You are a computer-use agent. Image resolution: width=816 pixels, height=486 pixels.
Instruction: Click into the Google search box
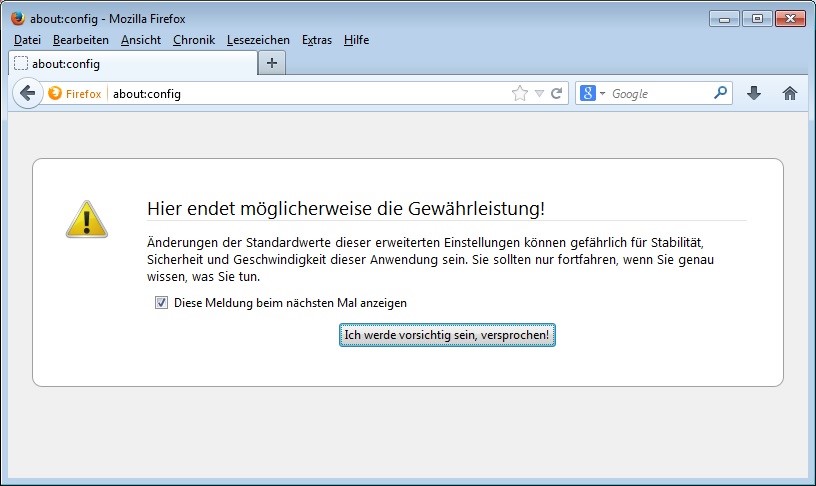coord(660,93)
